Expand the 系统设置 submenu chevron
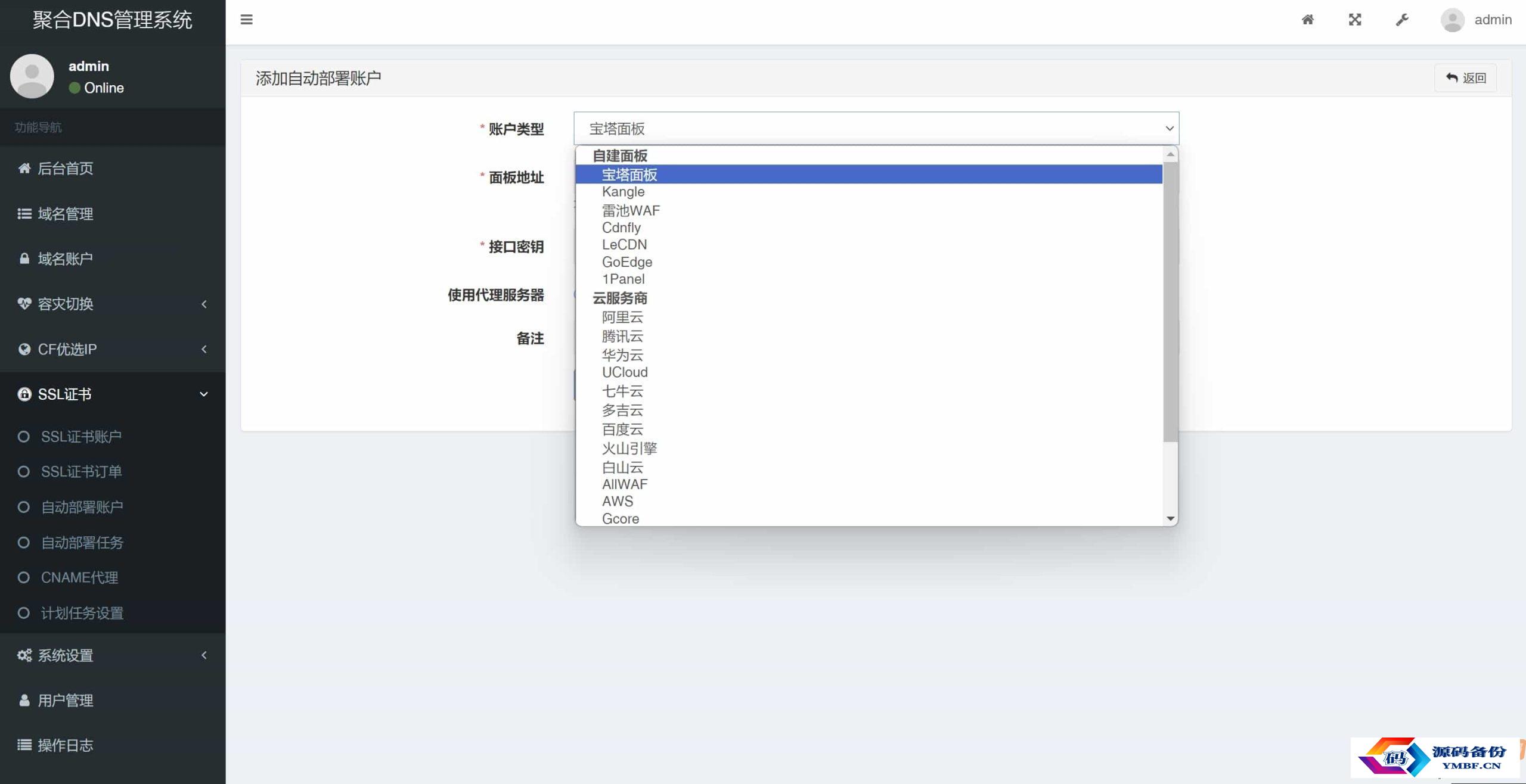 click(x=204, y=655)
